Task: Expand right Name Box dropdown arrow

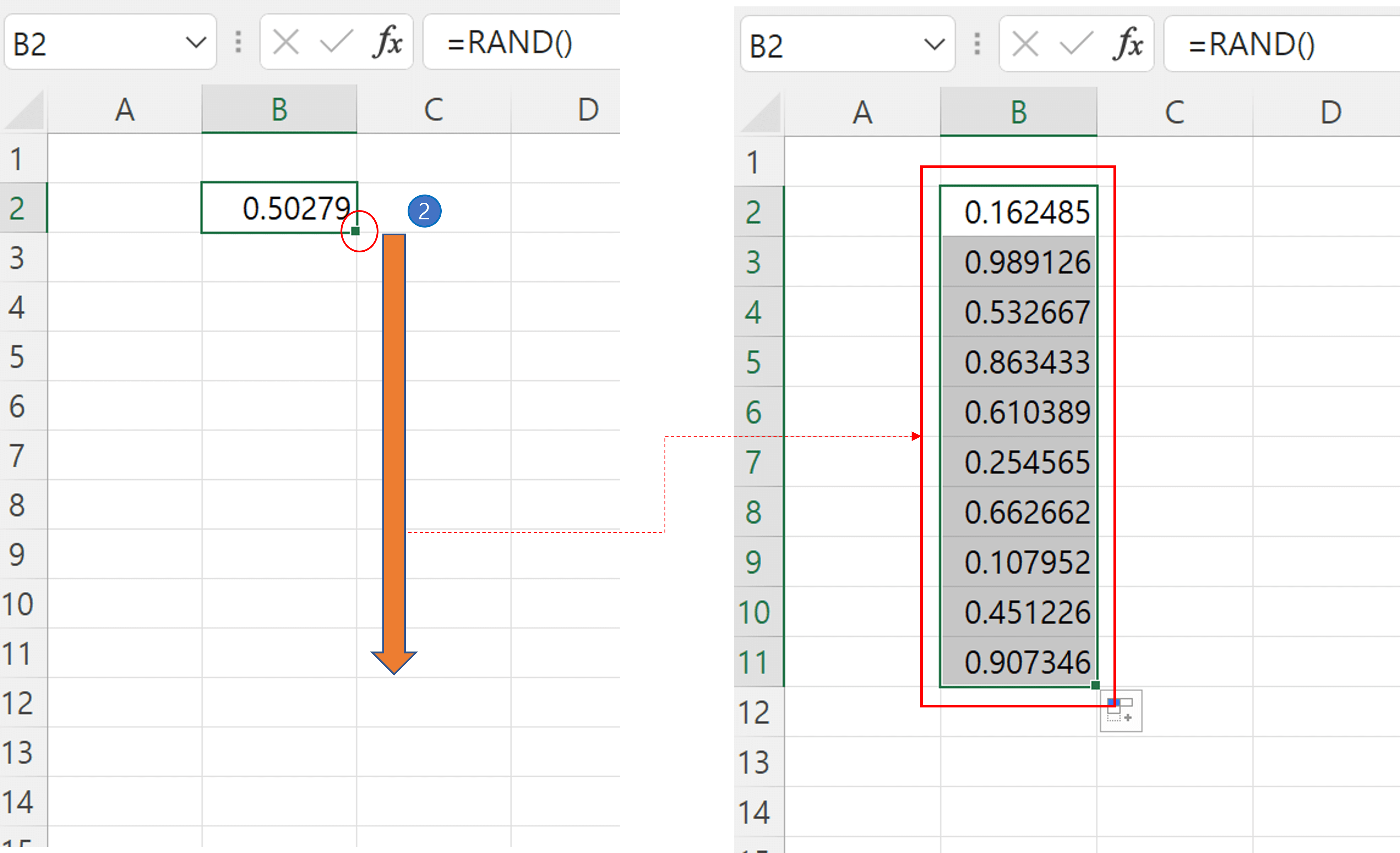Action: tap(934, 44)
